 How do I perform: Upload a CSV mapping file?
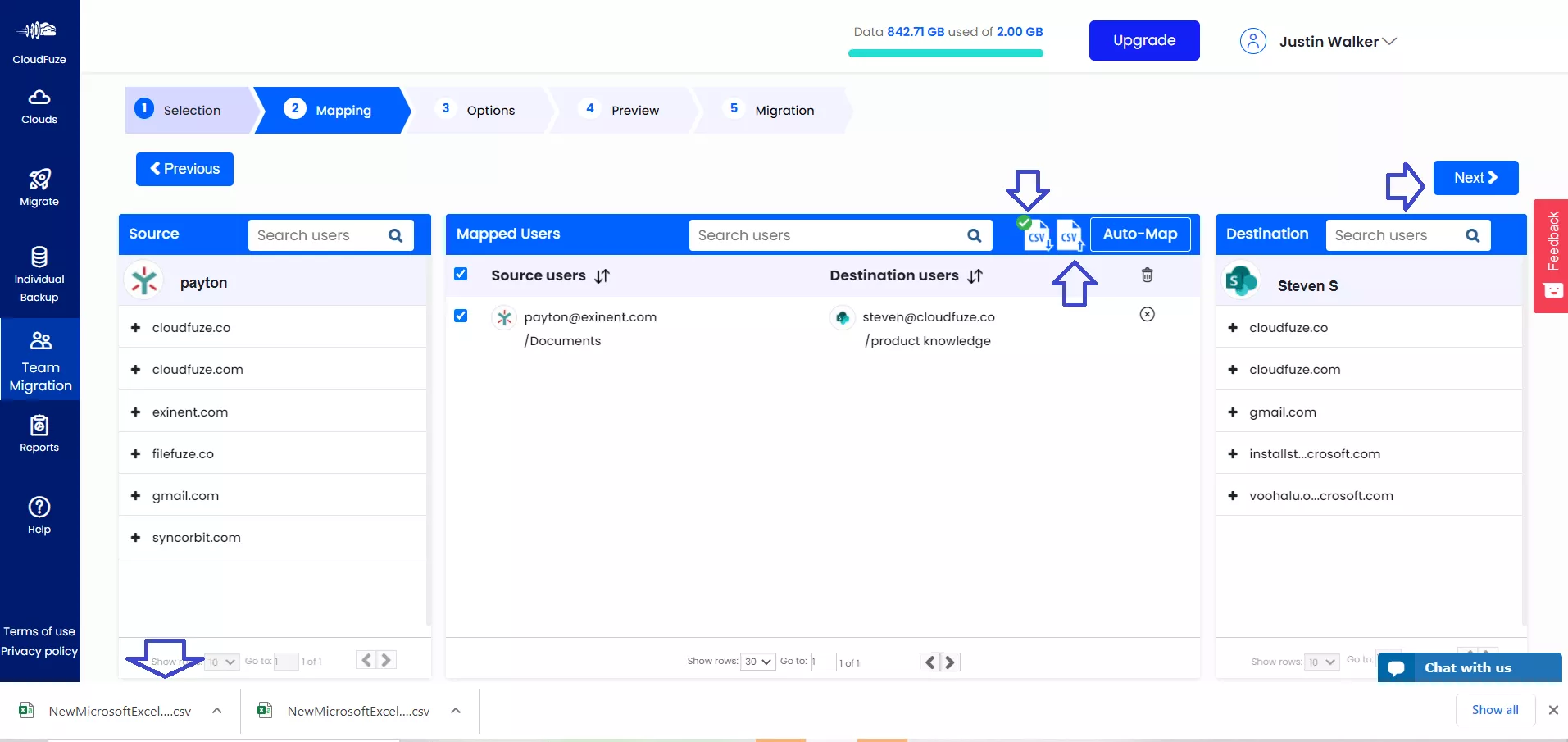pos(1070,235)
